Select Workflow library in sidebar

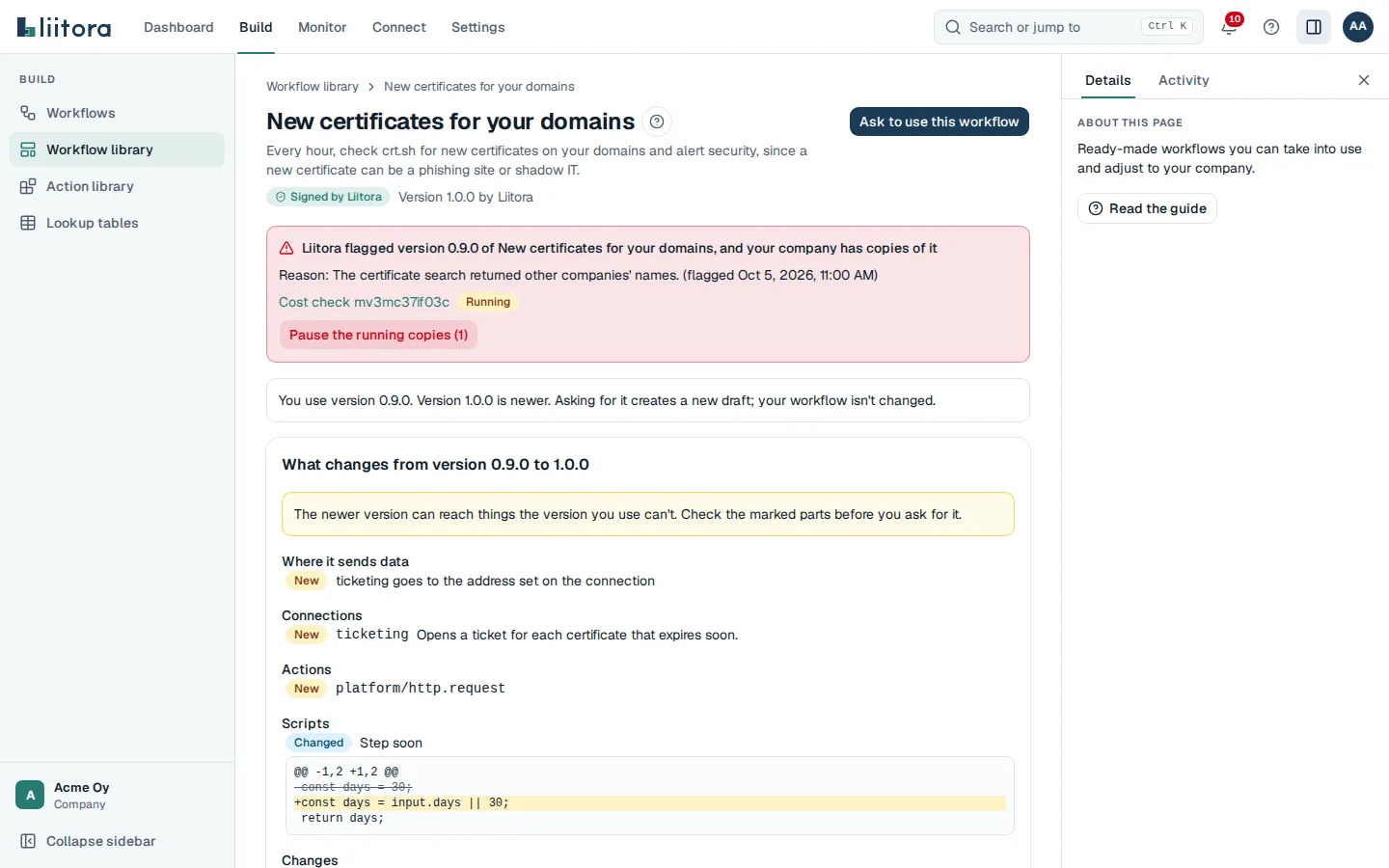(117, 149)
